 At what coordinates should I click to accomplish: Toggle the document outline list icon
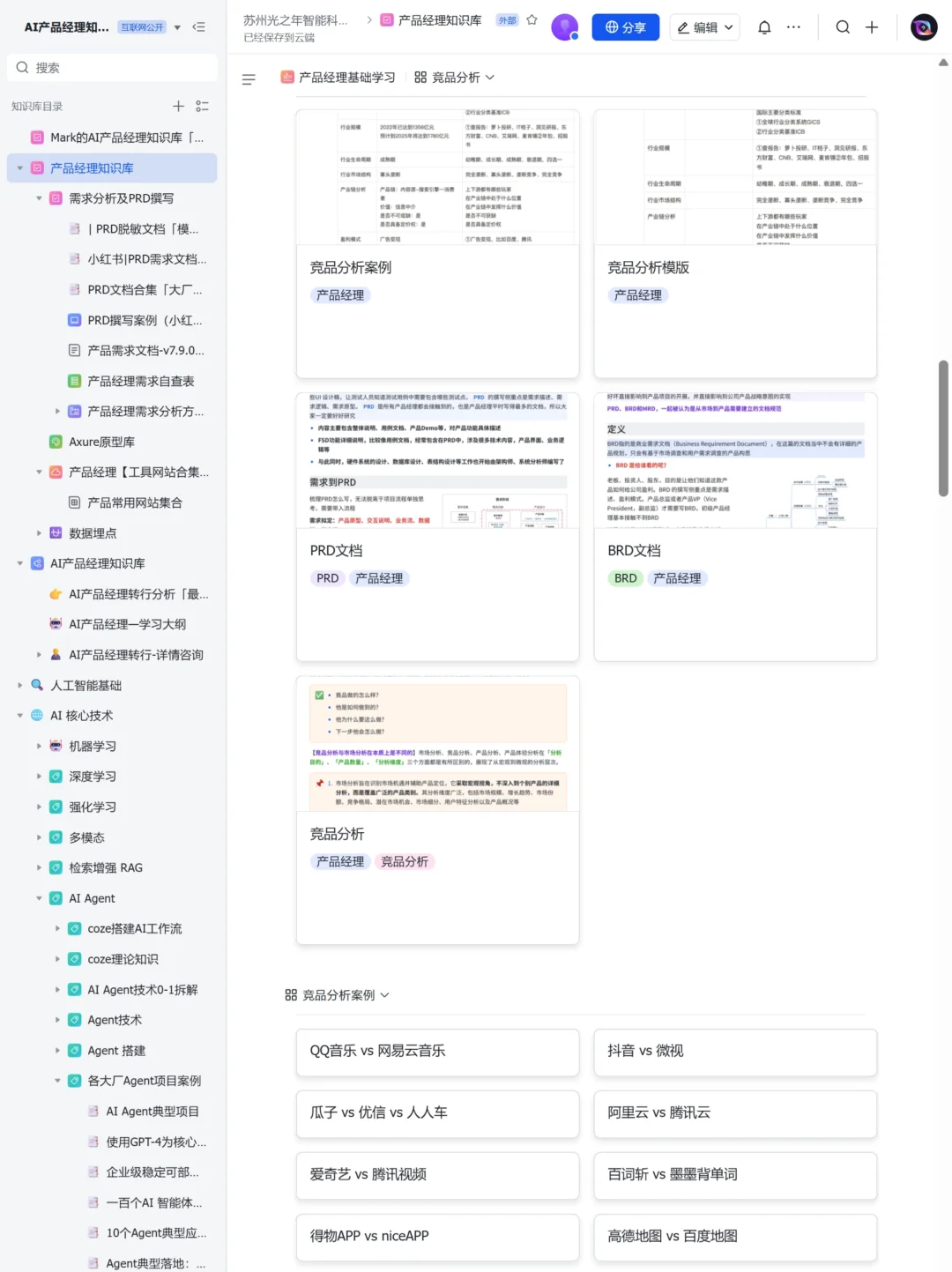point(249,79)
